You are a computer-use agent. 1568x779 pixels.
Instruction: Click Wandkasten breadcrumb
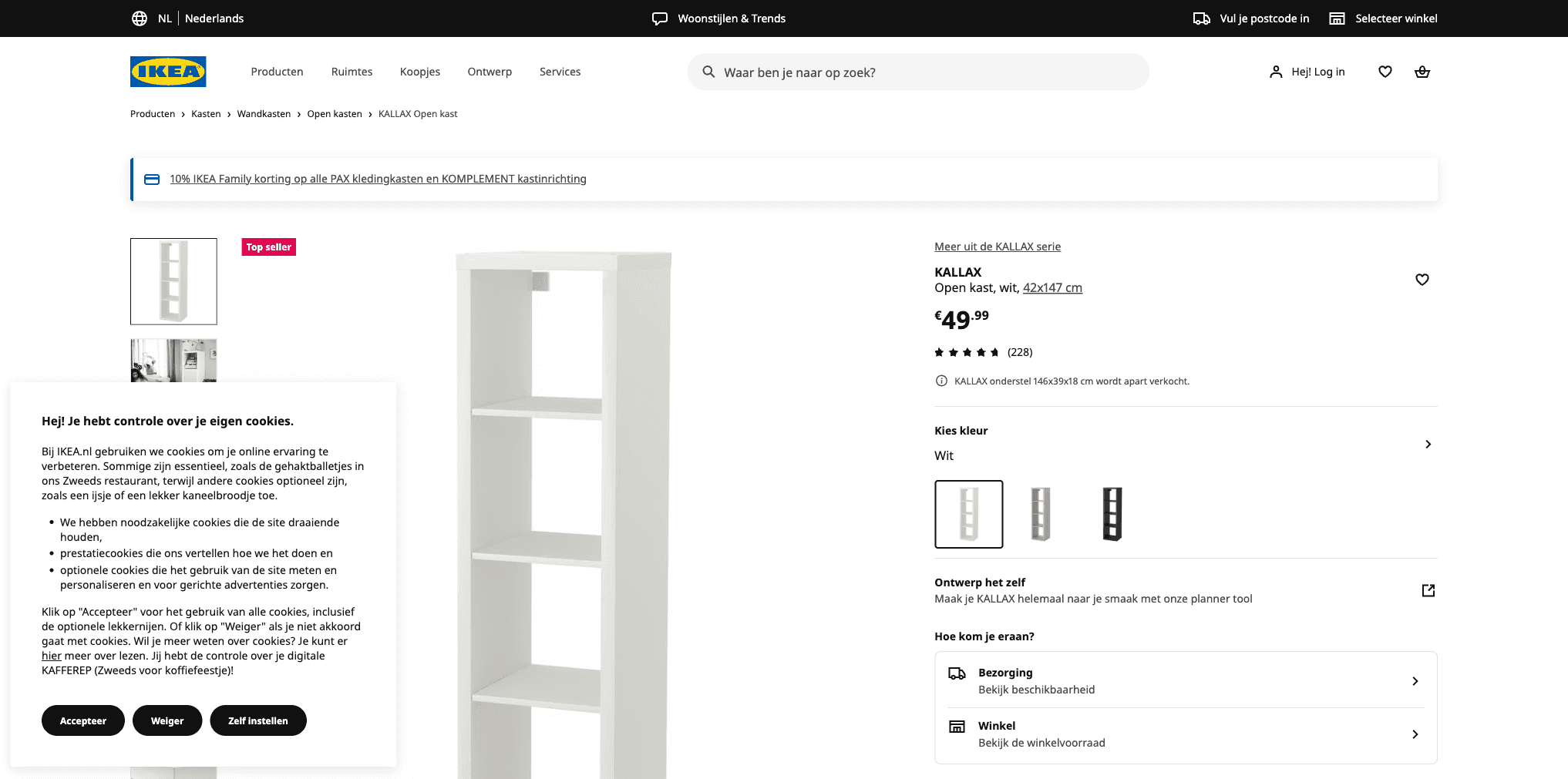coord(264,114)
